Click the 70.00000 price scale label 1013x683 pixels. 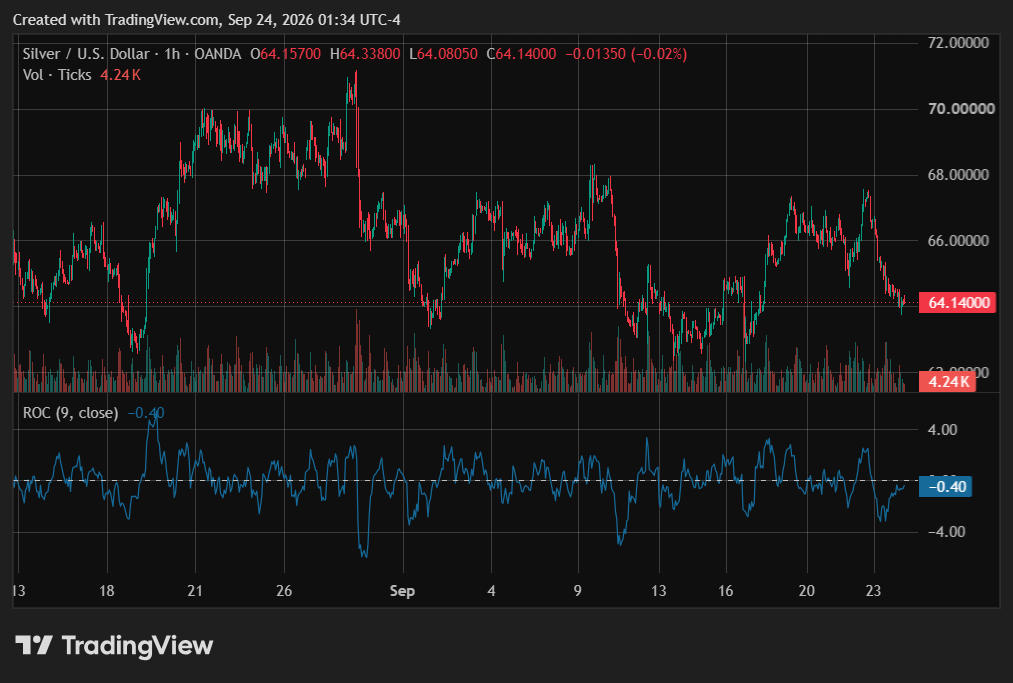point(961,109)
